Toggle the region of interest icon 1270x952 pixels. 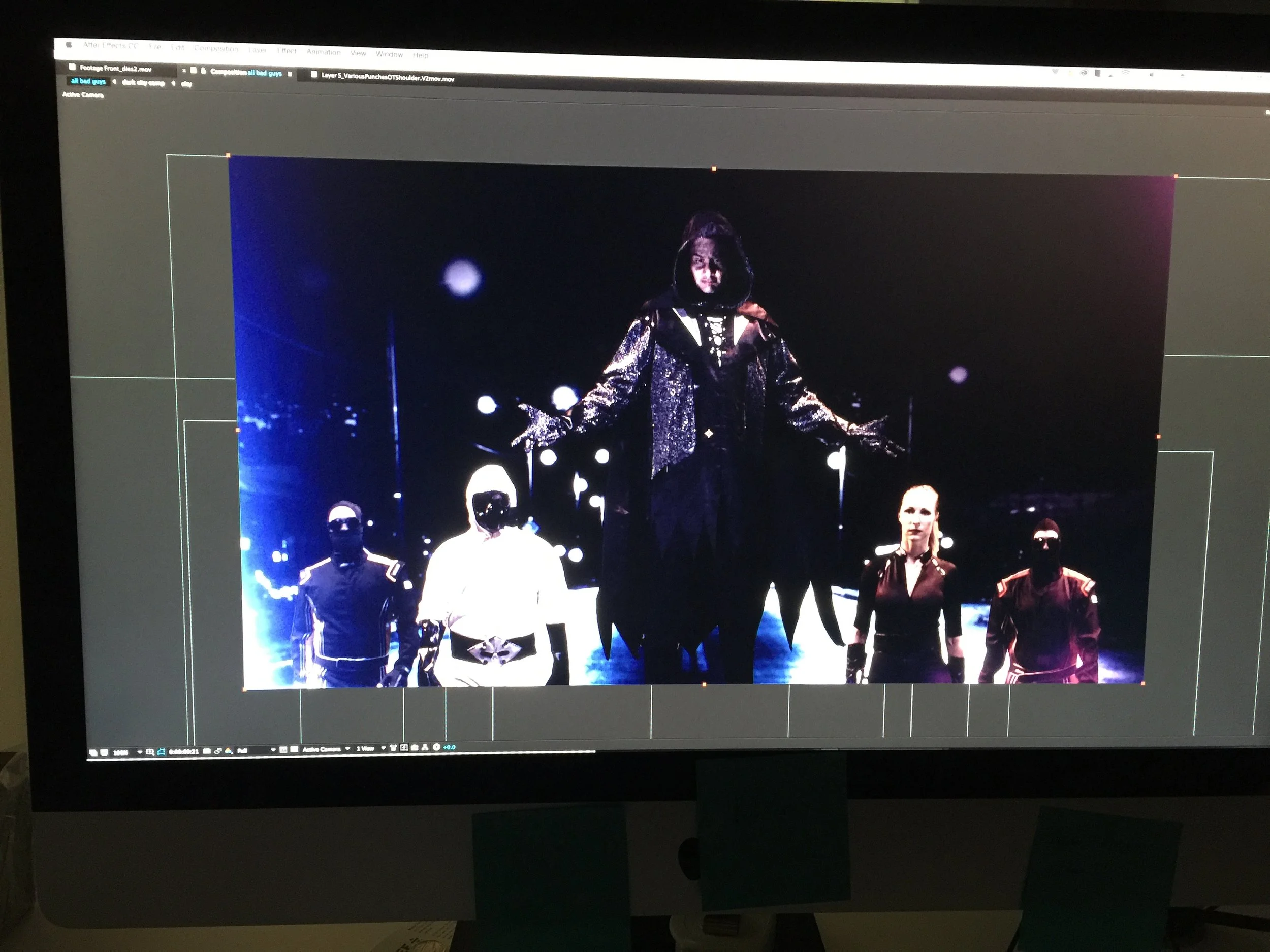(283, 750)
